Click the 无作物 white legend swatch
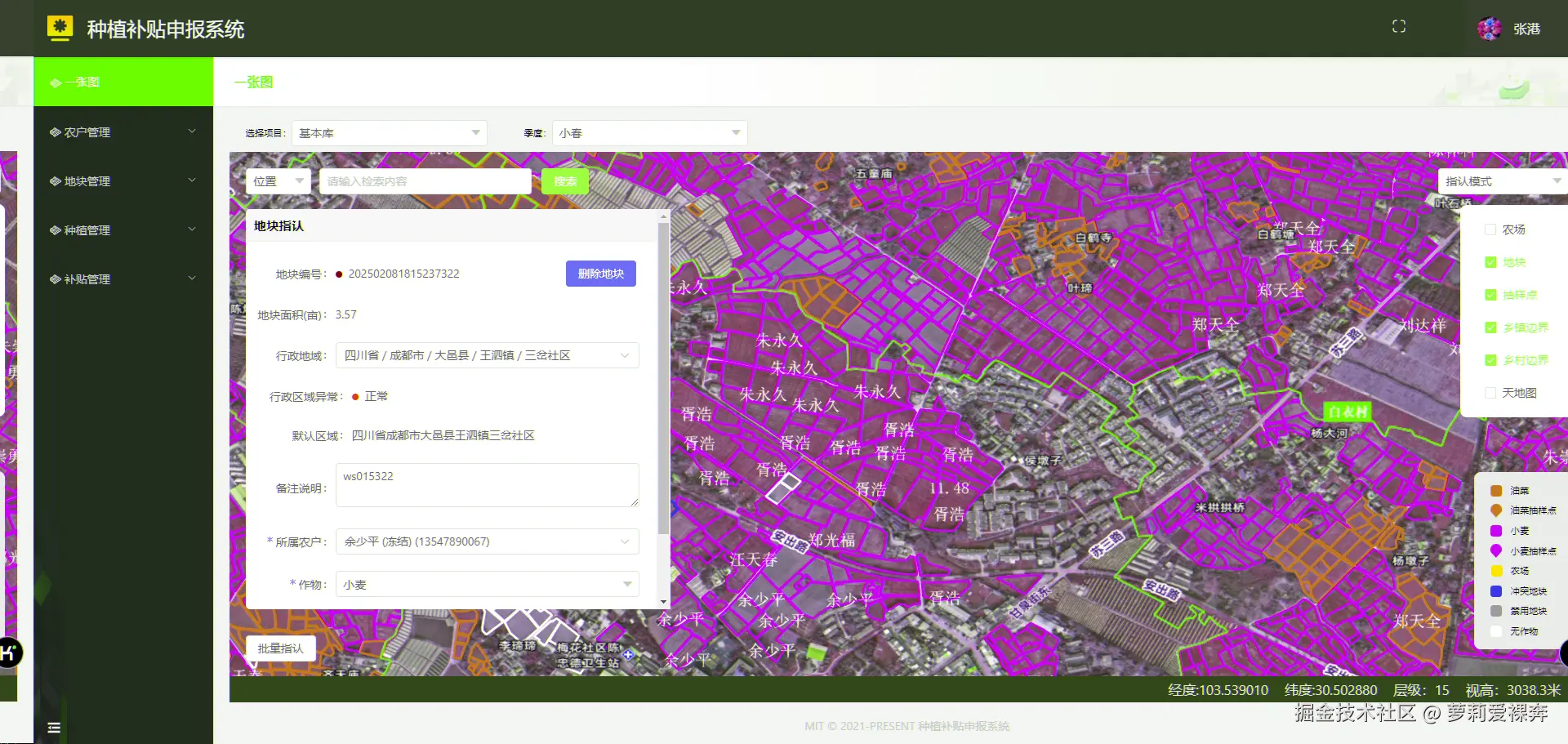 [1496, 631]
